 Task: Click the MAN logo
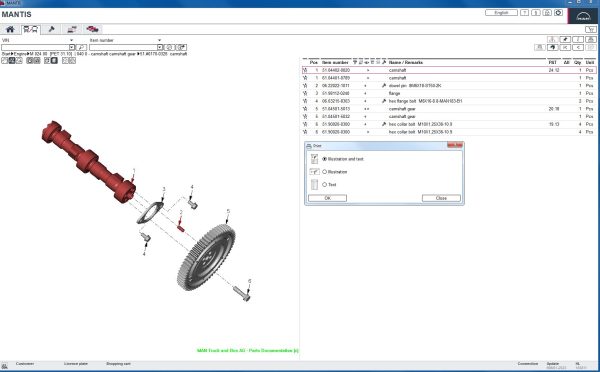pos(583,16)
